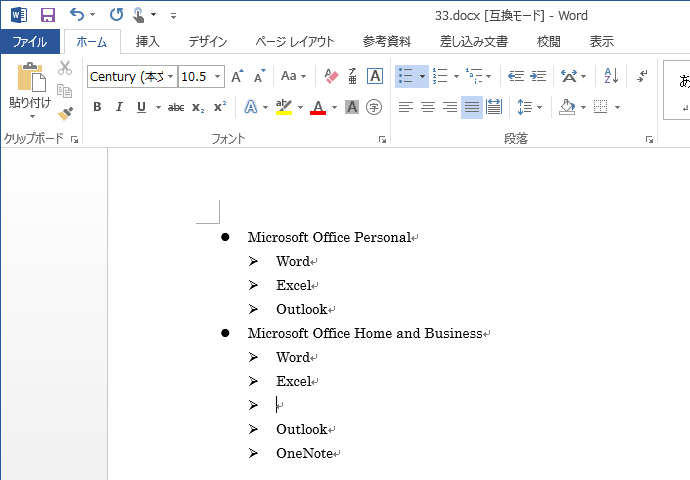Viewport: 690px width, 480px height.
Task: Click the Century font name box
Action: [126, 77]
